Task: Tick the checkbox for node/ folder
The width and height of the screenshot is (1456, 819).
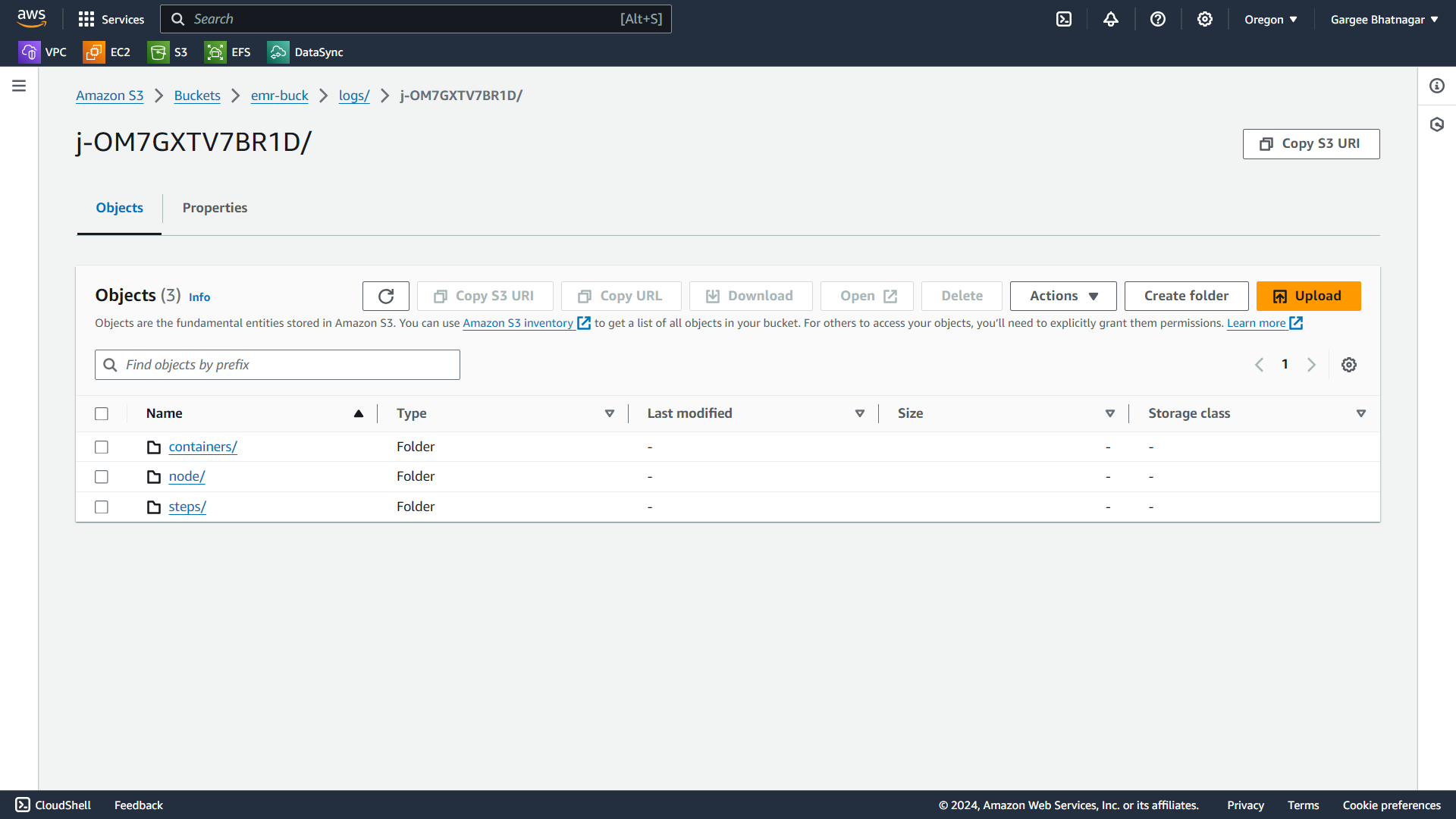Action: 102,477
